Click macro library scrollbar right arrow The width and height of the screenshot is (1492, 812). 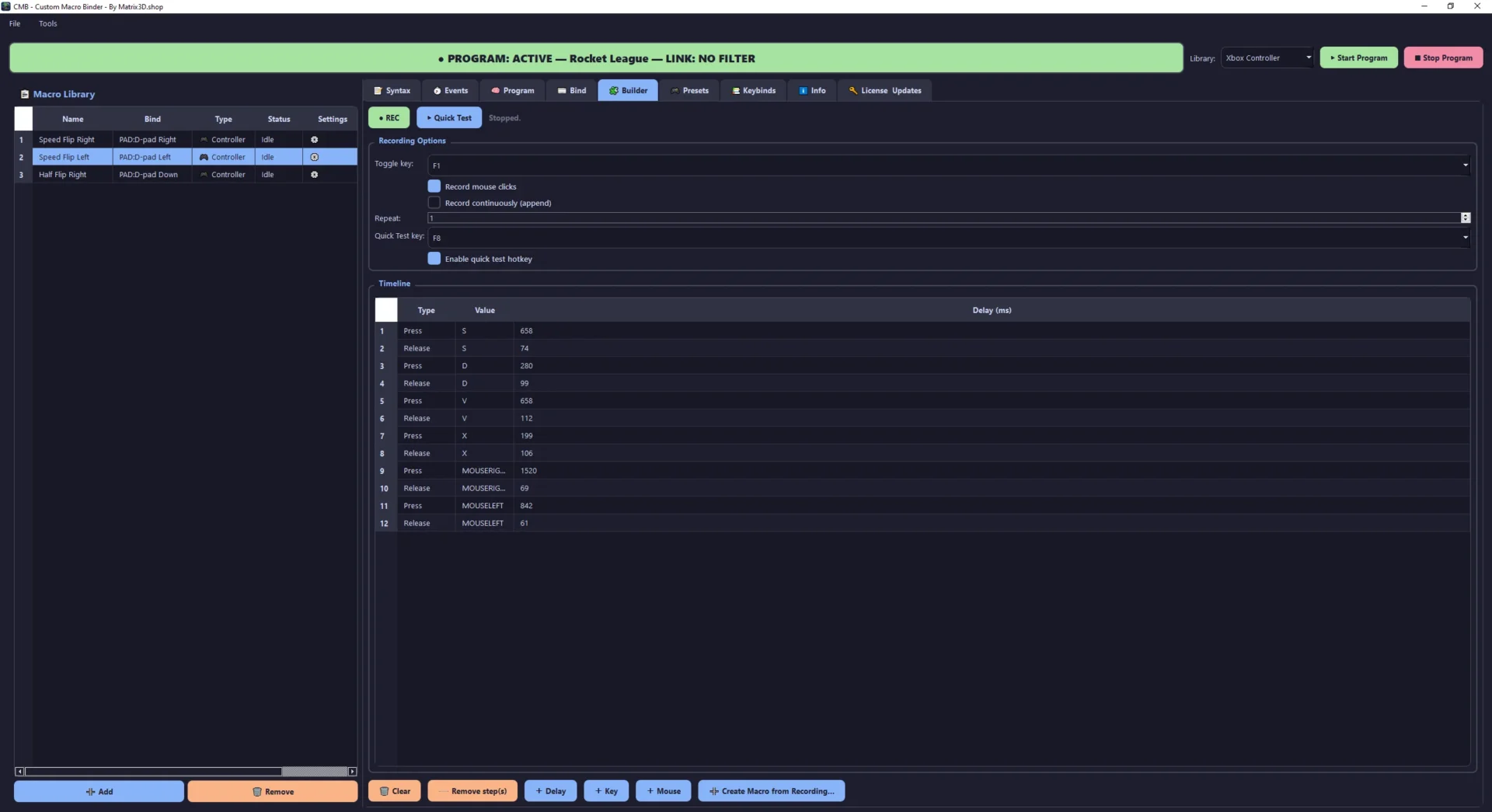pos(352,772)
